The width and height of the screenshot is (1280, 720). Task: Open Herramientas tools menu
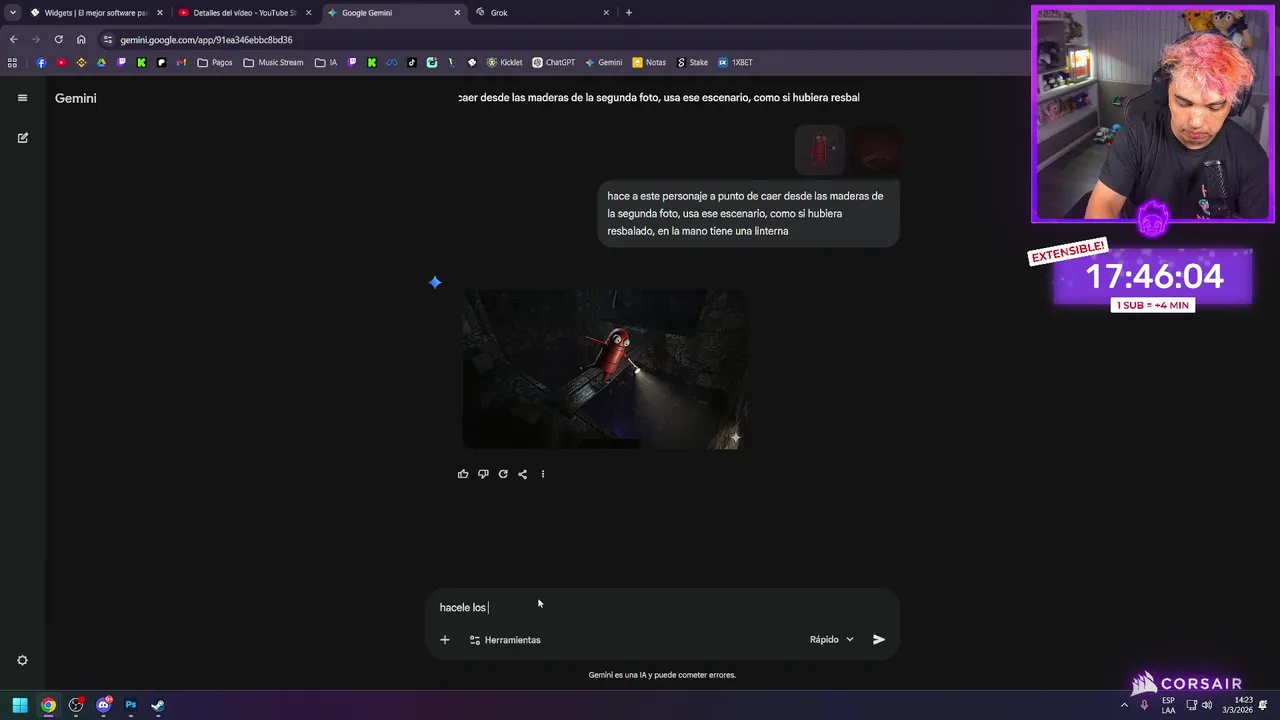[x=505, y=640]
